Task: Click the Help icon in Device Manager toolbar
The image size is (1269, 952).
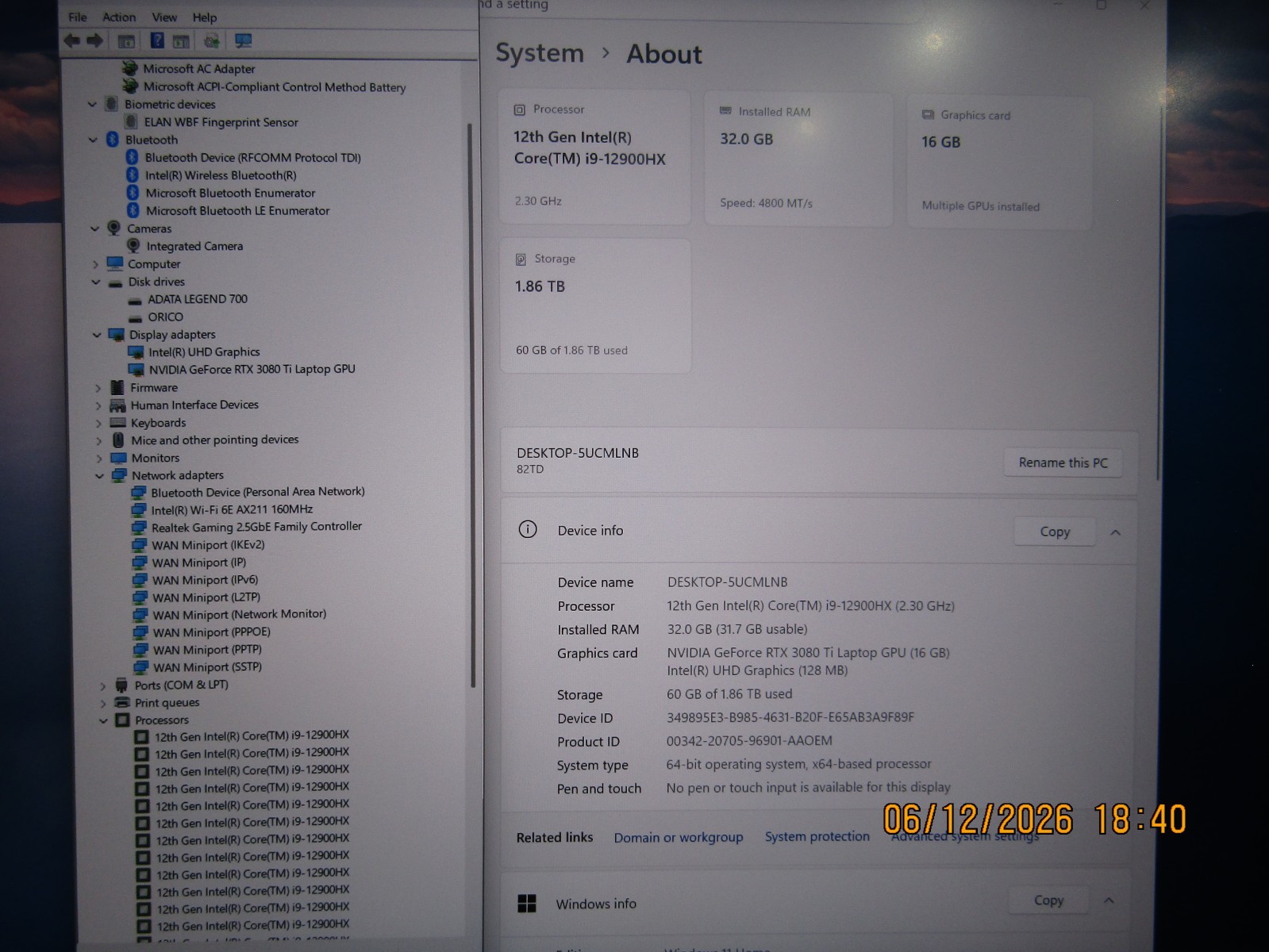Action: click(x=157, y=40)
